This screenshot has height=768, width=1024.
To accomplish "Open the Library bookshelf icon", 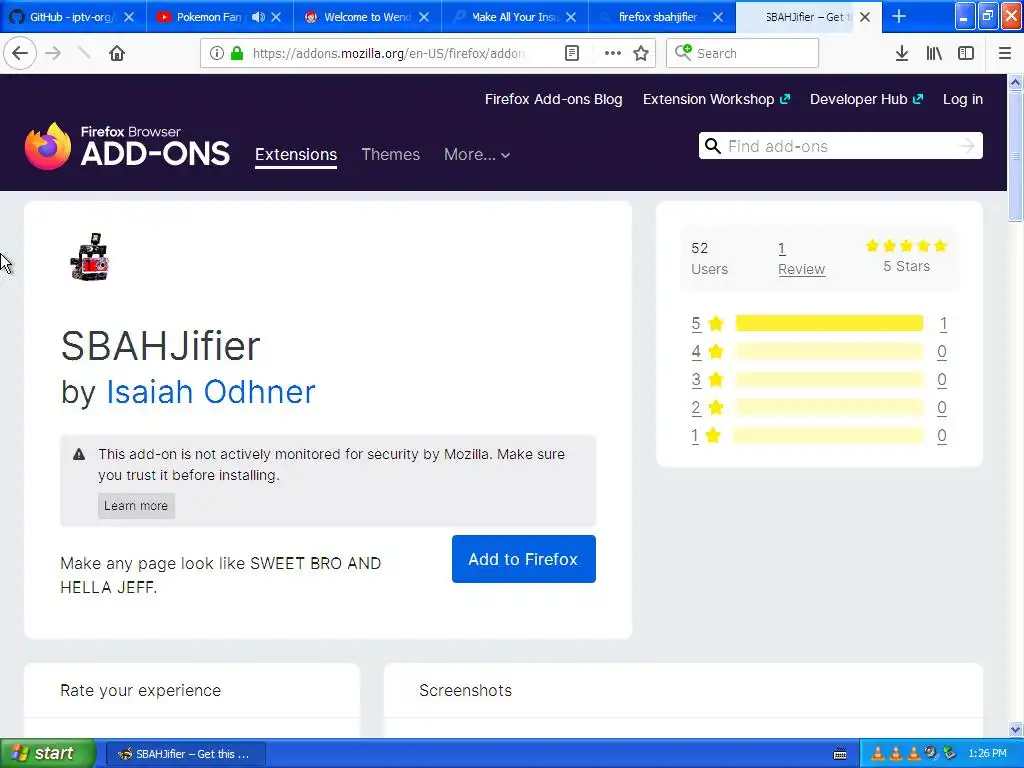I will click(934, 53).
